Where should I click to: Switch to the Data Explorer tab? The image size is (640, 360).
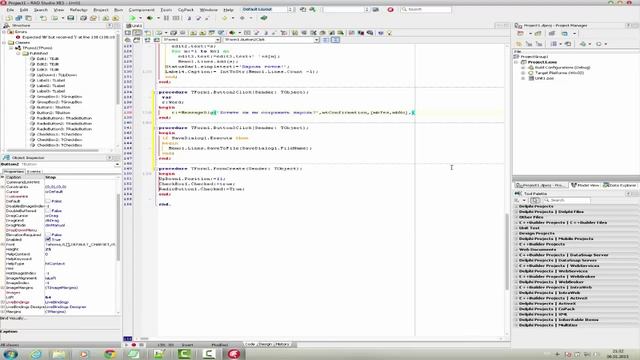[x=620, y=185]
